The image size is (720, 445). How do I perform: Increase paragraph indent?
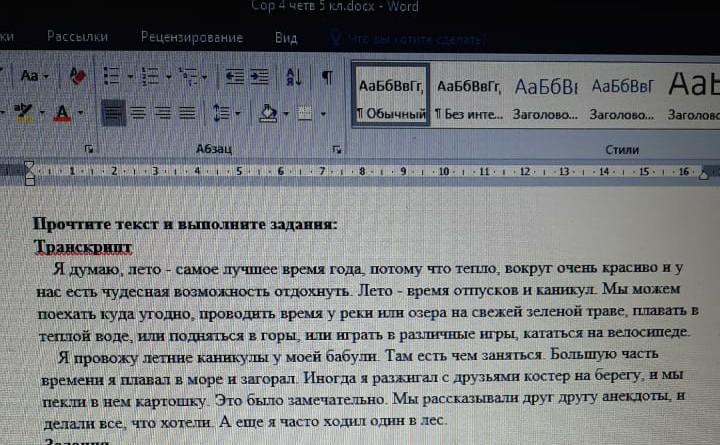pyautogui.click(x=259, y=77)
